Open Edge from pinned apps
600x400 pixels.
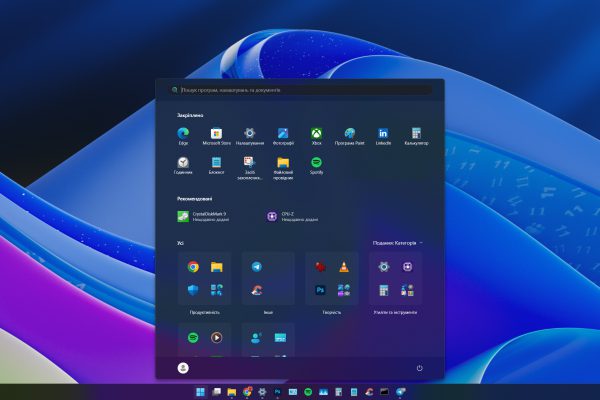point(183,134)
